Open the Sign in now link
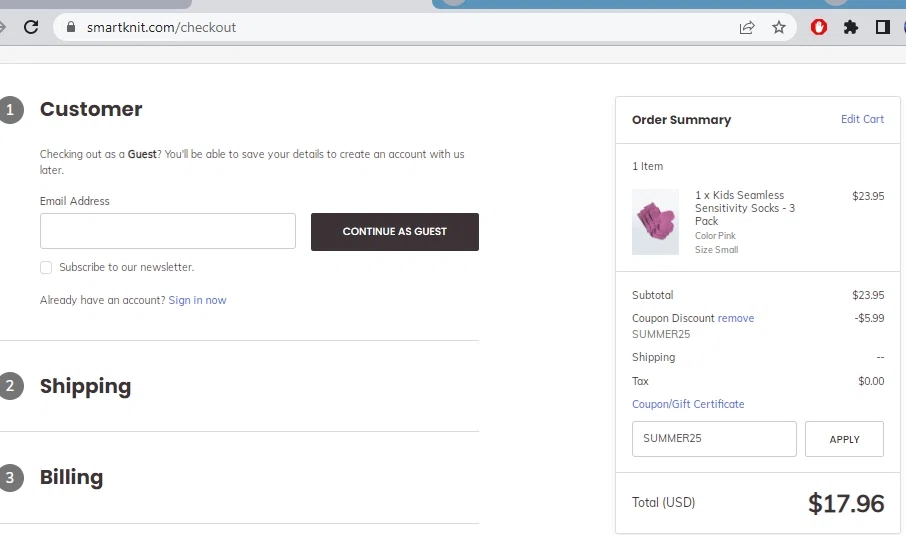The image size is (906, 535). 198,300
